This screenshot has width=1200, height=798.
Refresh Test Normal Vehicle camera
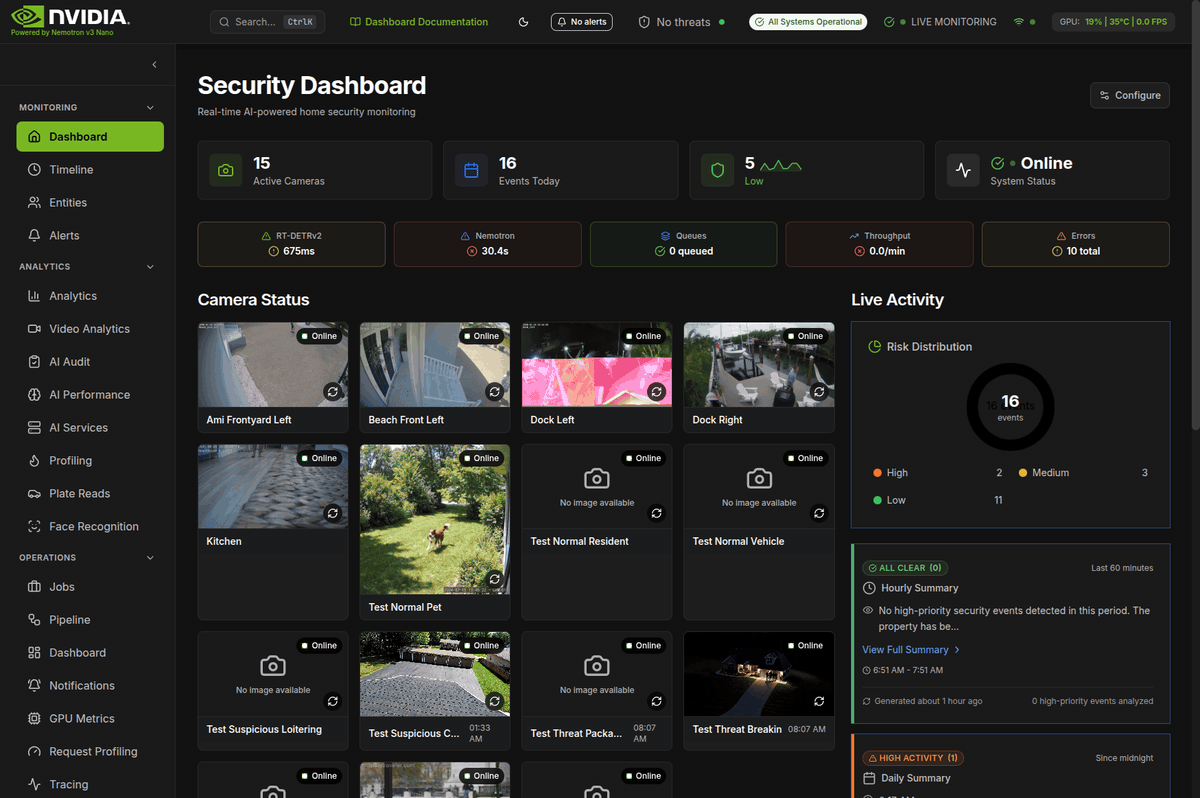coord(819,513)
